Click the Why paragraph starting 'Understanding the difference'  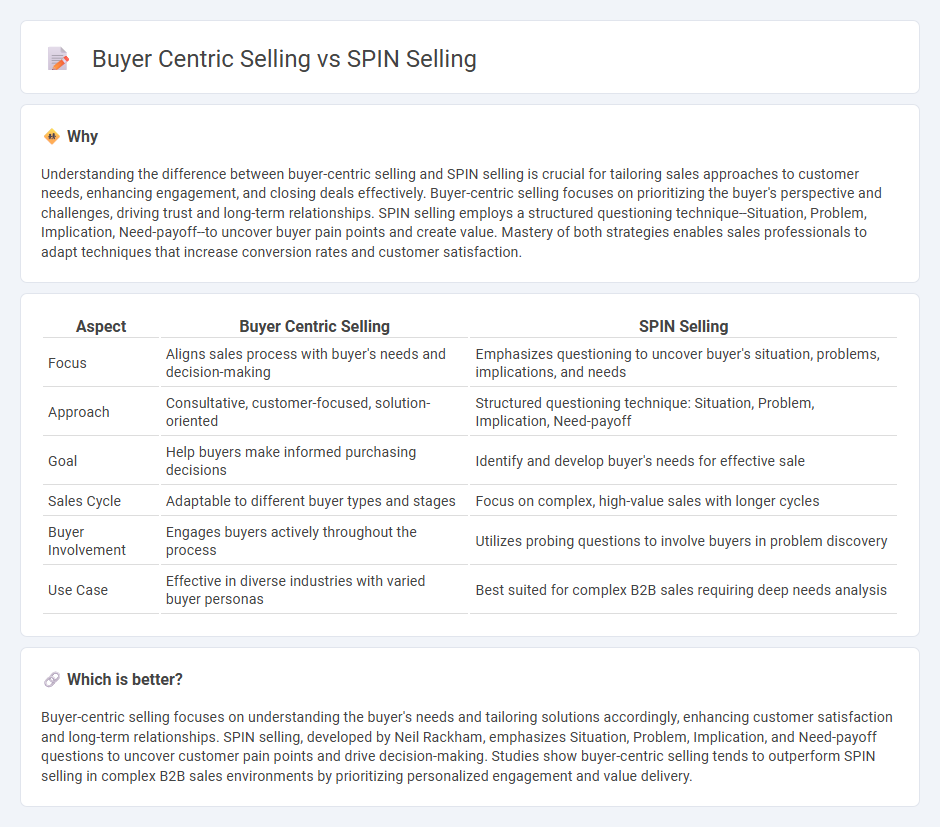point(462,213)
